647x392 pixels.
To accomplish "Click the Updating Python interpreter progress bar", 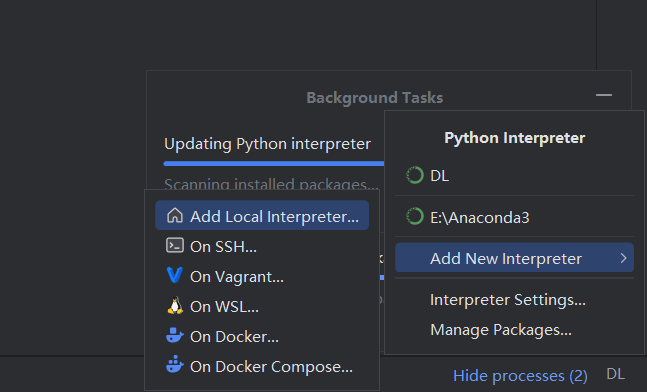I will [x=274, y=163].
